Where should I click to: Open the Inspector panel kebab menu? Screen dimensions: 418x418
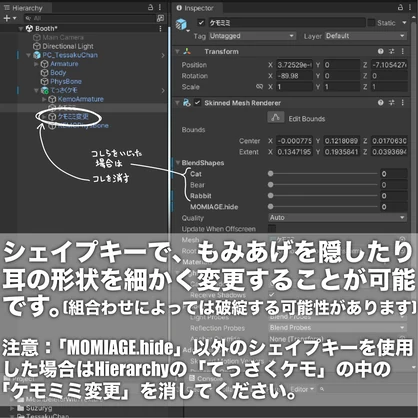[x=410, y=7]
